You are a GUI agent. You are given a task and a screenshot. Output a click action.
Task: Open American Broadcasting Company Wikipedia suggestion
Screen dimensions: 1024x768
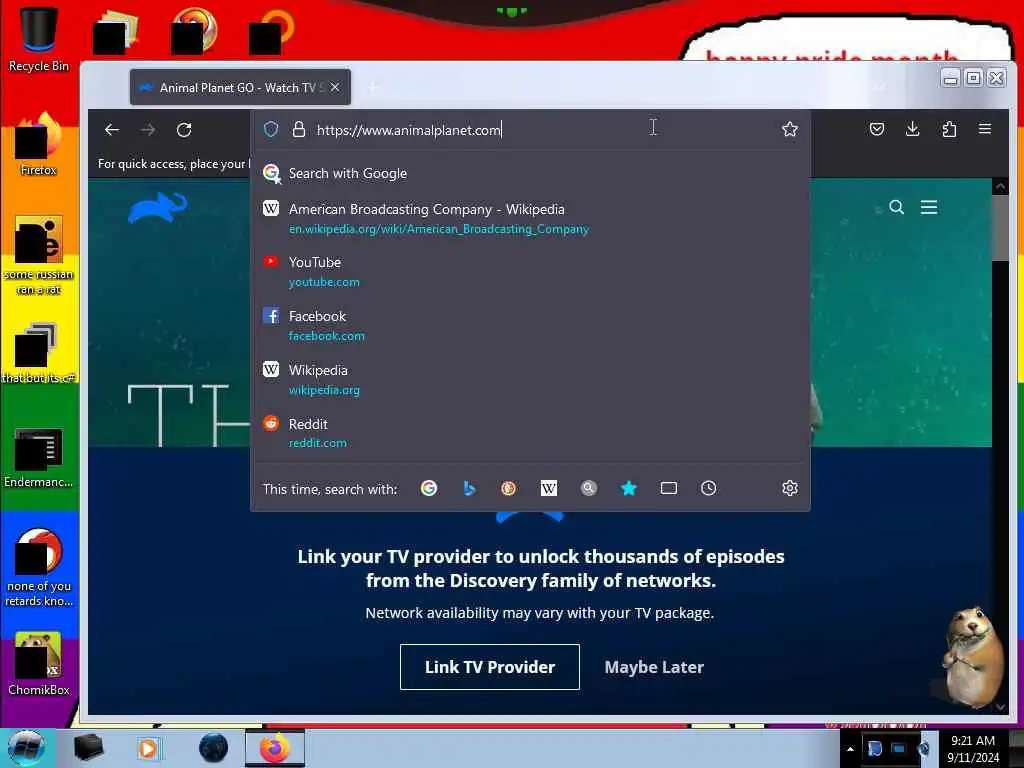pos(530,219)
